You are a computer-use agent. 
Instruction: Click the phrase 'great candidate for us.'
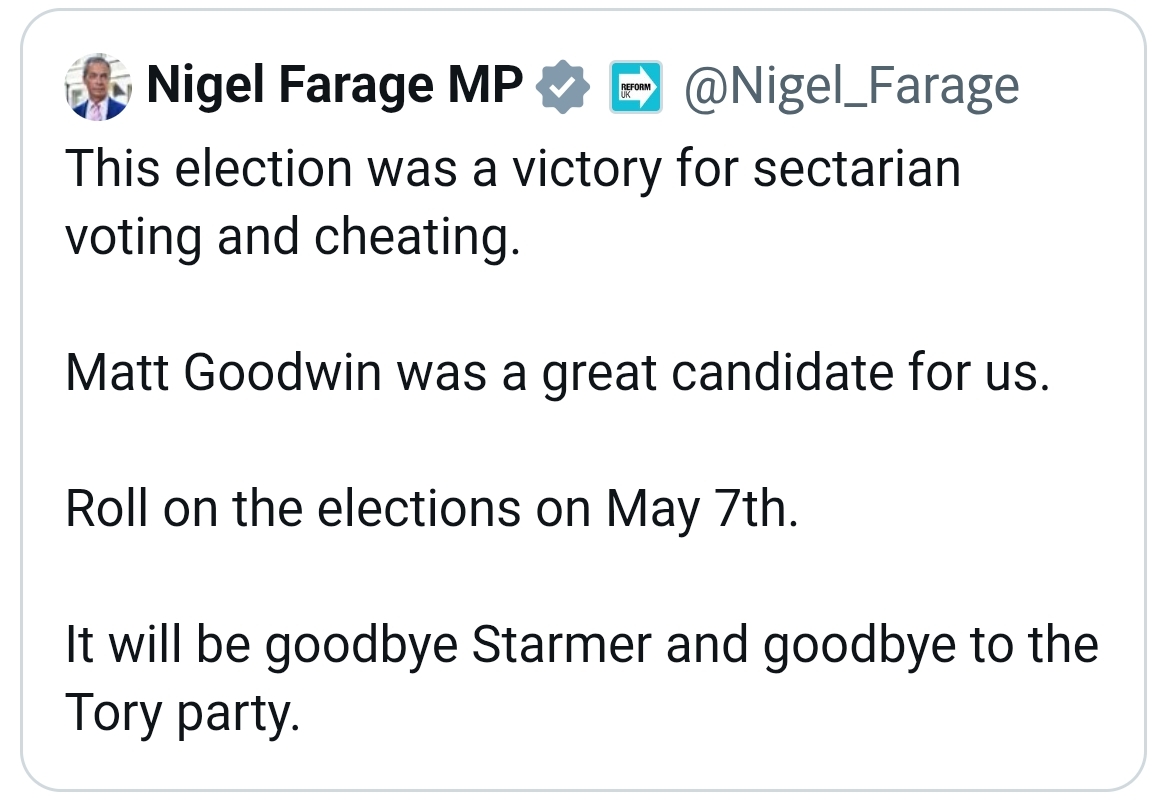[796, 372]
